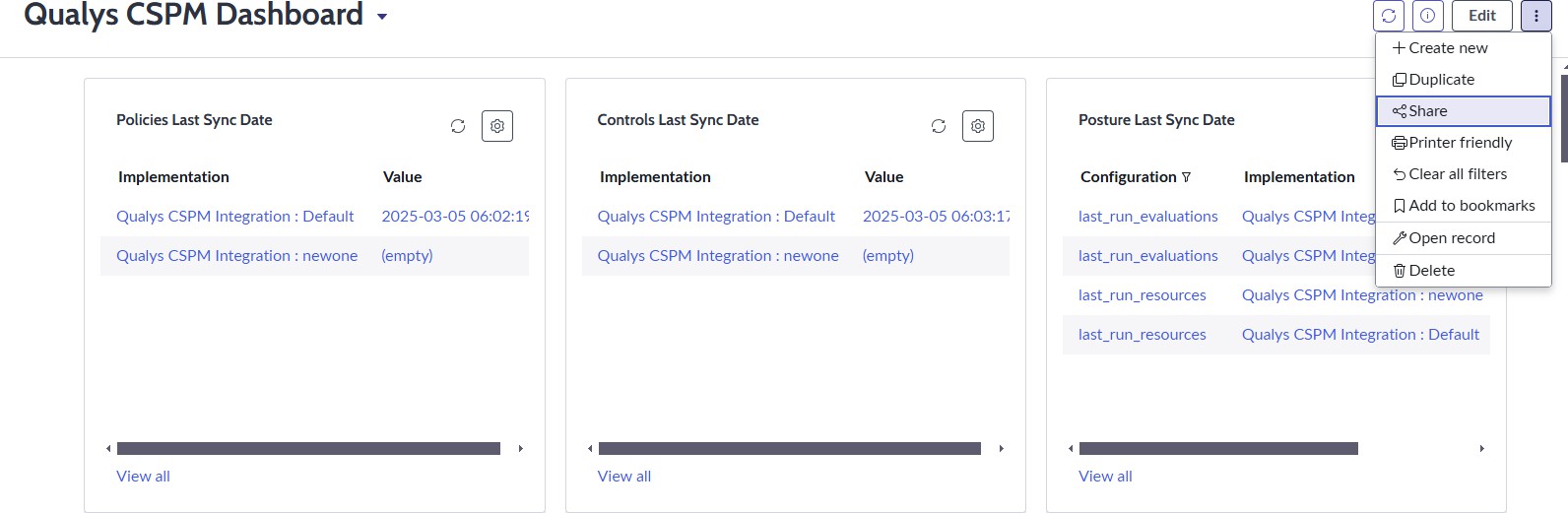This screenshot has width=1568, height=513.
Task: Open Default integration link in Policies widget
Action: 234,217
